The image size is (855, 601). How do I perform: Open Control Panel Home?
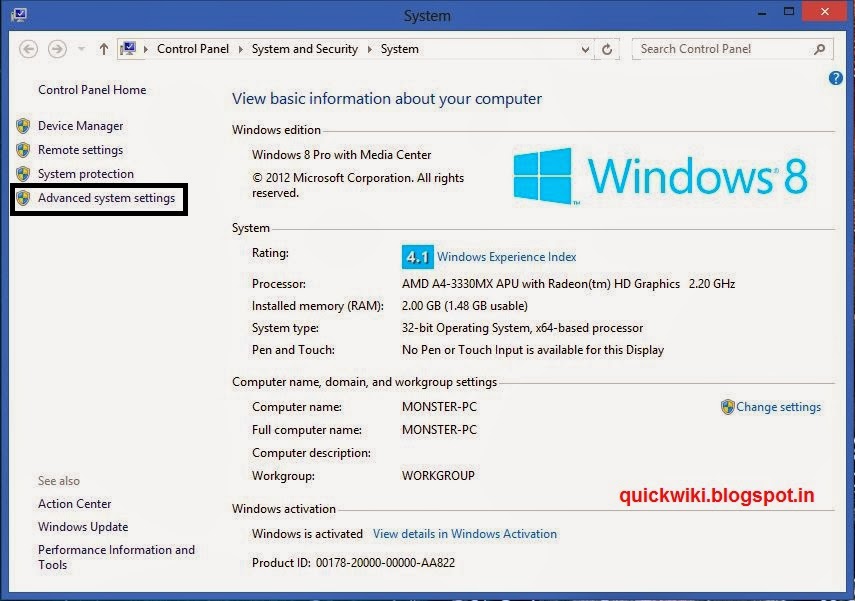92,90
